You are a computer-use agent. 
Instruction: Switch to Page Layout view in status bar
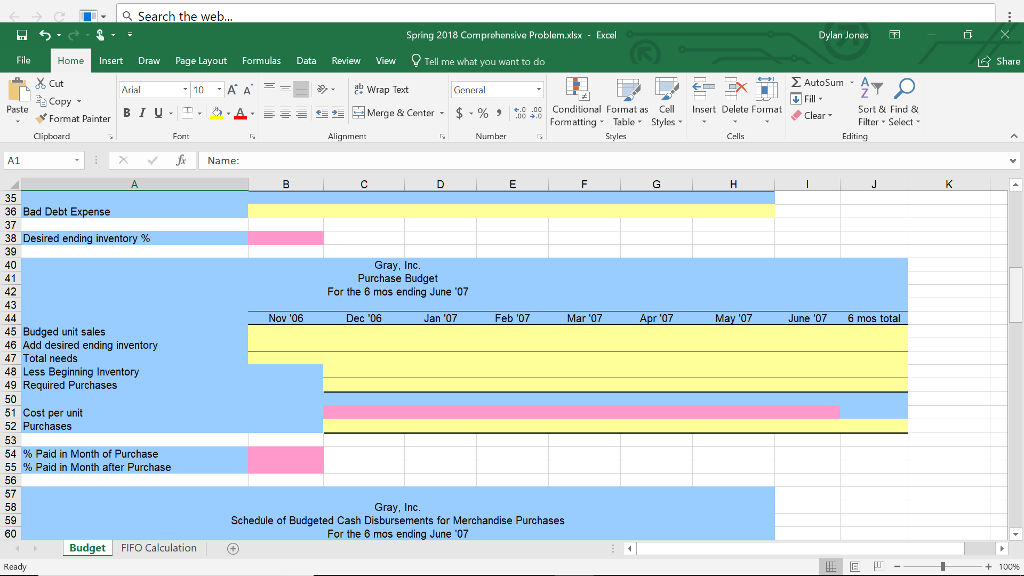pyautogui.click(x=854, y=567)
